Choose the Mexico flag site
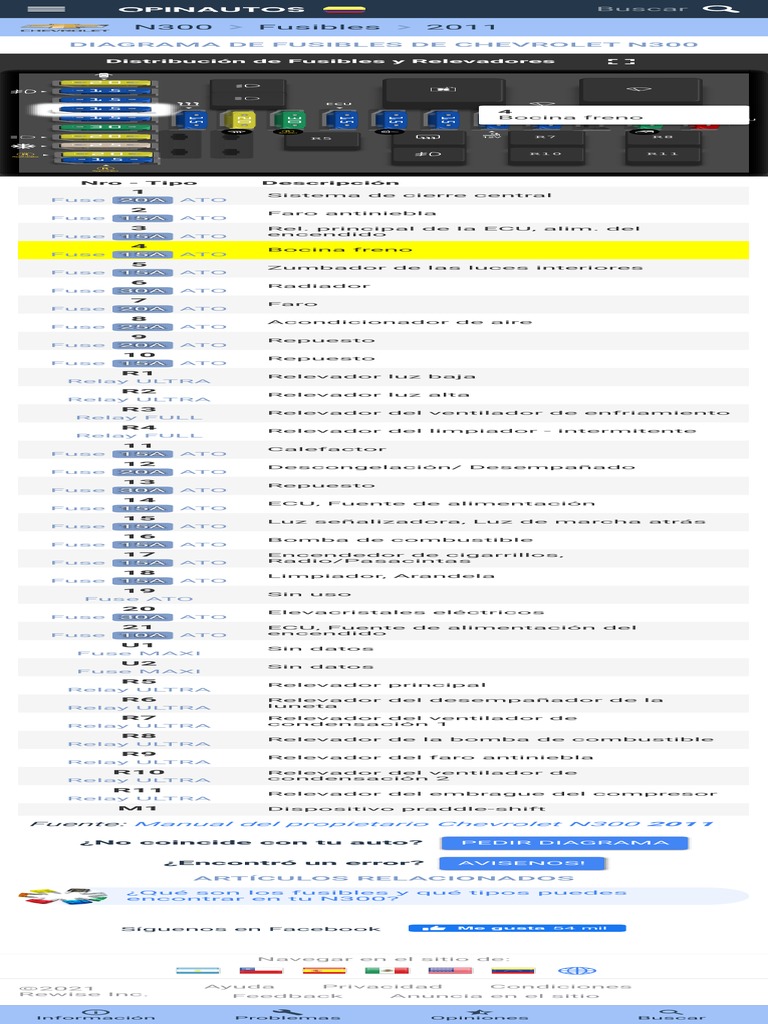Image resolution: width=768 pixels, height=1024 pixels. point(387,970)
